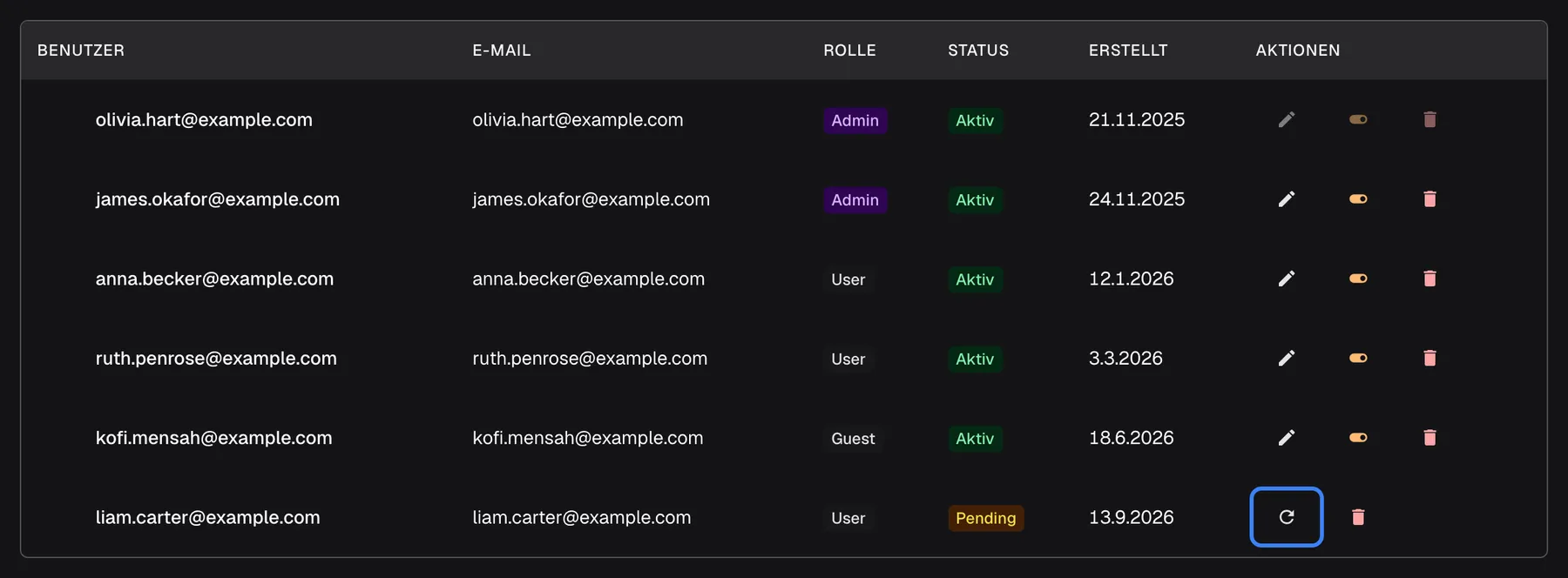
Task: Click the ERSTELLT column header
Action: click(x=1128, y=50)
